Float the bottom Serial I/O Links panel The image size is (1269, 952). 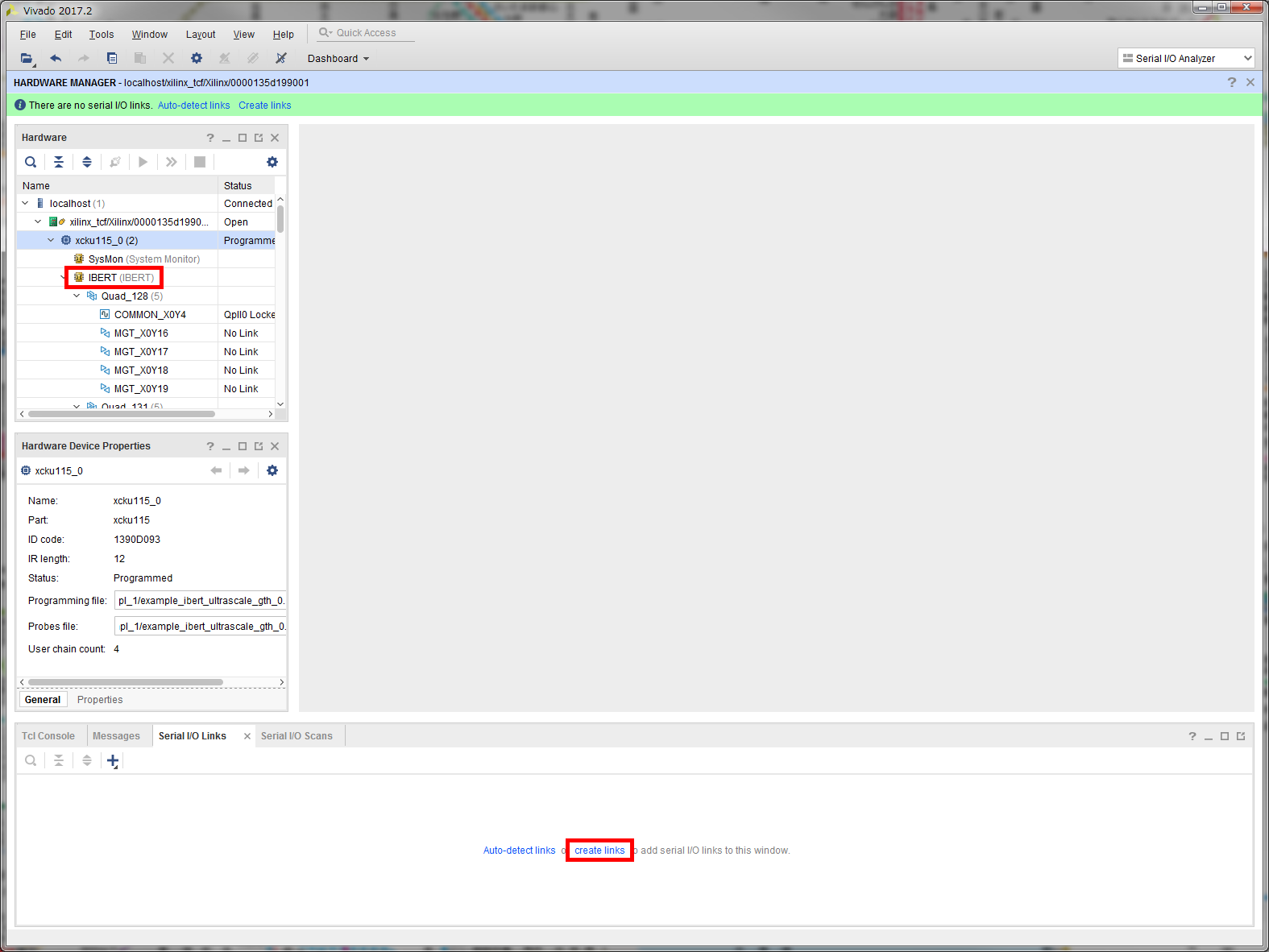1241,736
